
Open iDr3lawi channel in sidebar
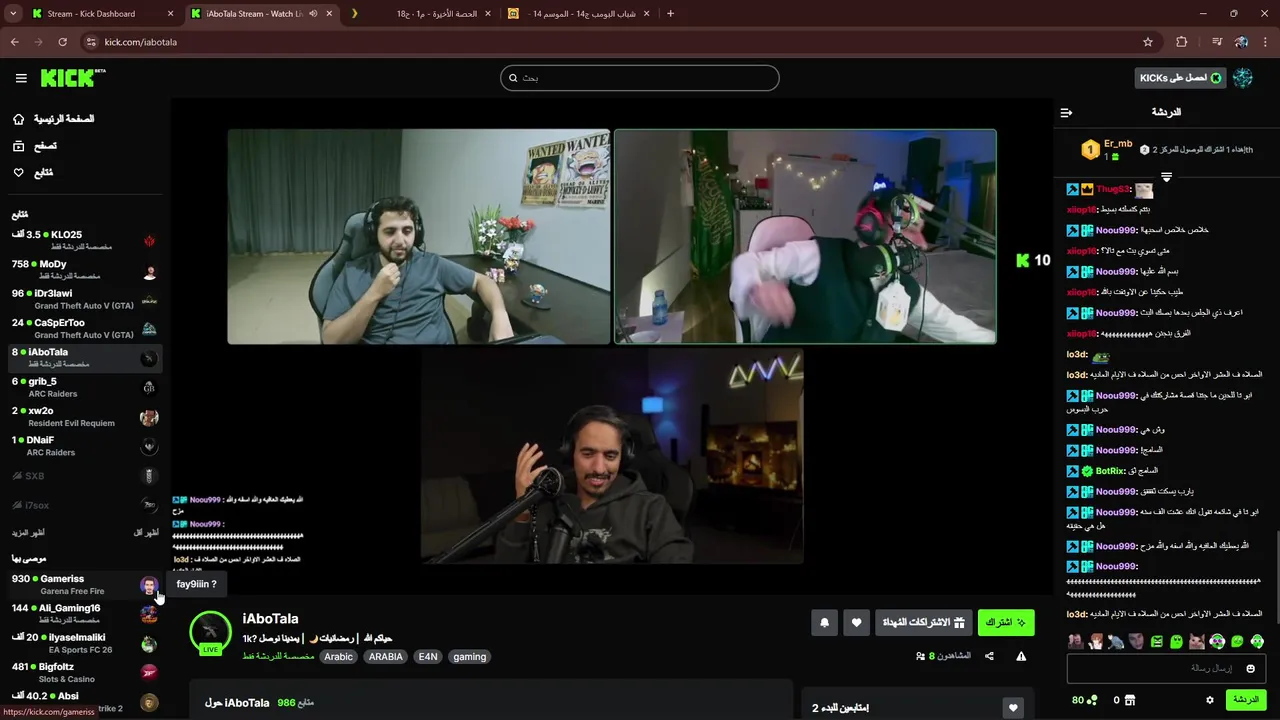[84, 299]
